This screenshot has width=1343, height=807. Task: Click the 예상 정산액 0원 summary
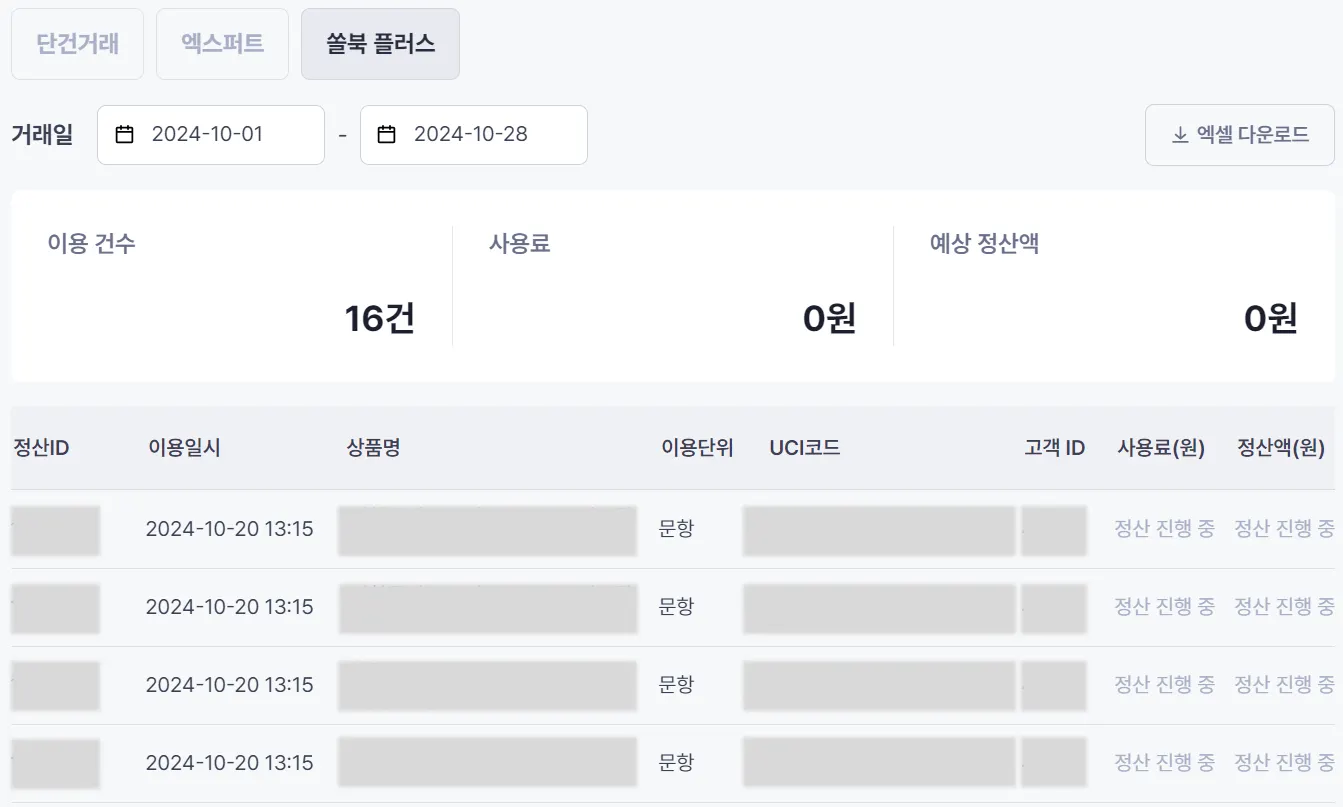tap(1270, 319)
